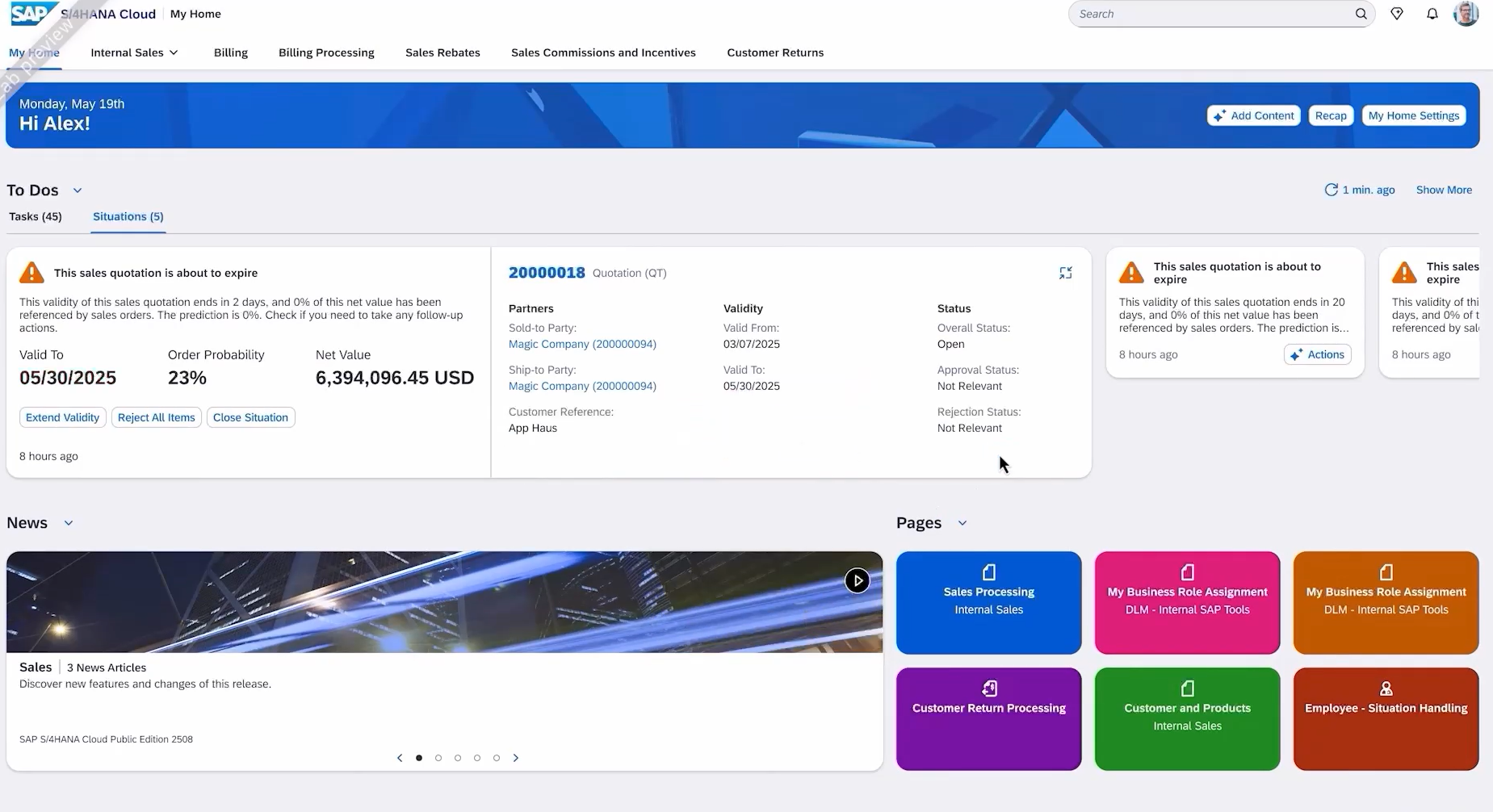The height and width of the screenshot is (812, 1493).
Task: Open the diamond-shaped icon in the header
Action: (x=1397, y=14)
